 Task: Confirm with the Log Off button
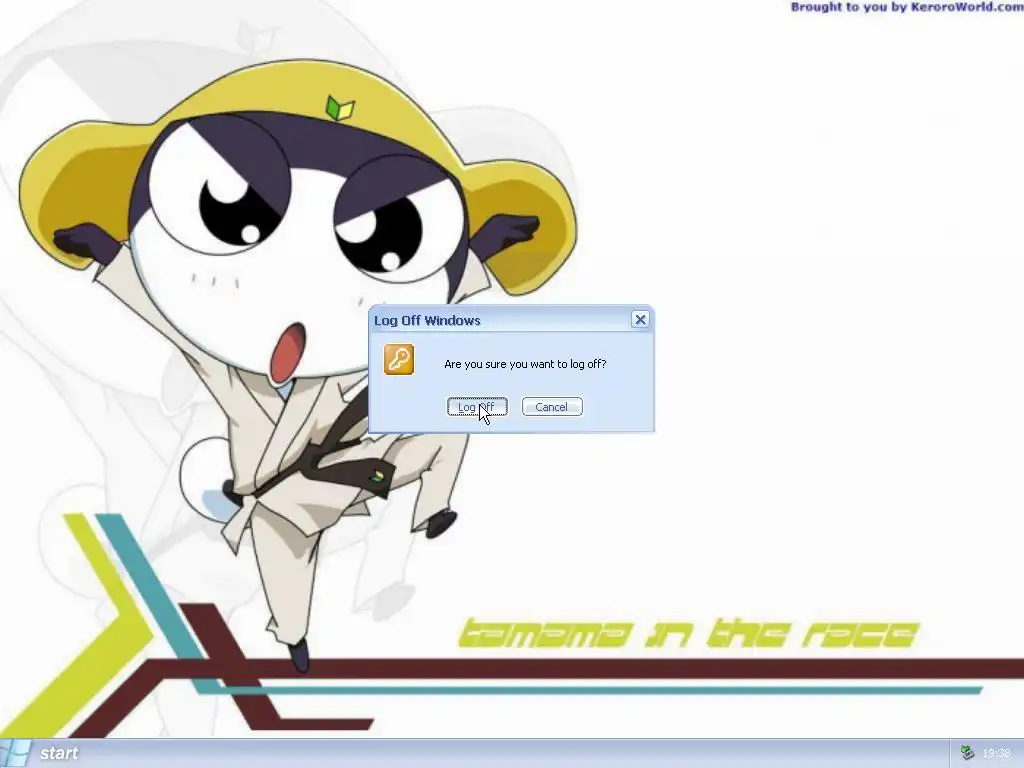[x=477, y=407]
